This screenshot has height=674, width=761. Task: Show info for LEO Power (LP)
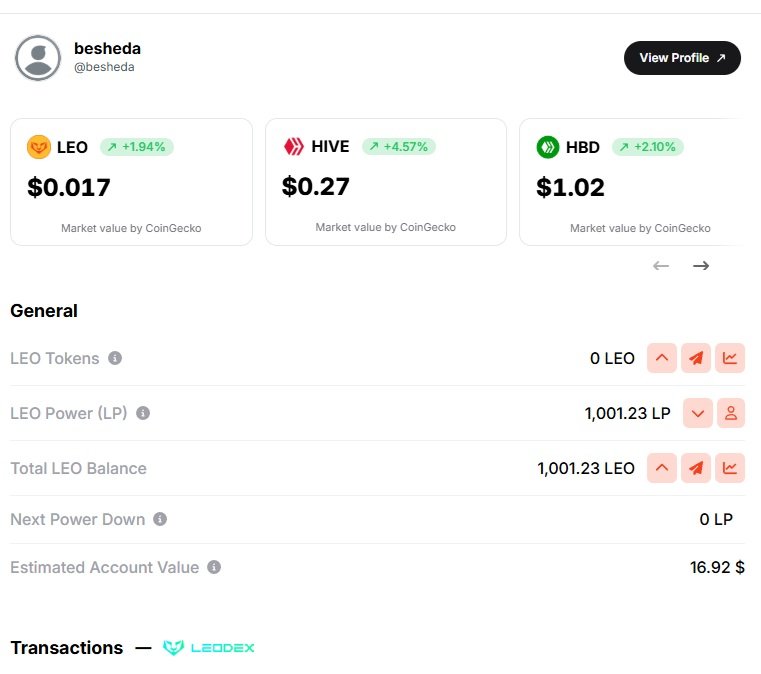point(143,413)
